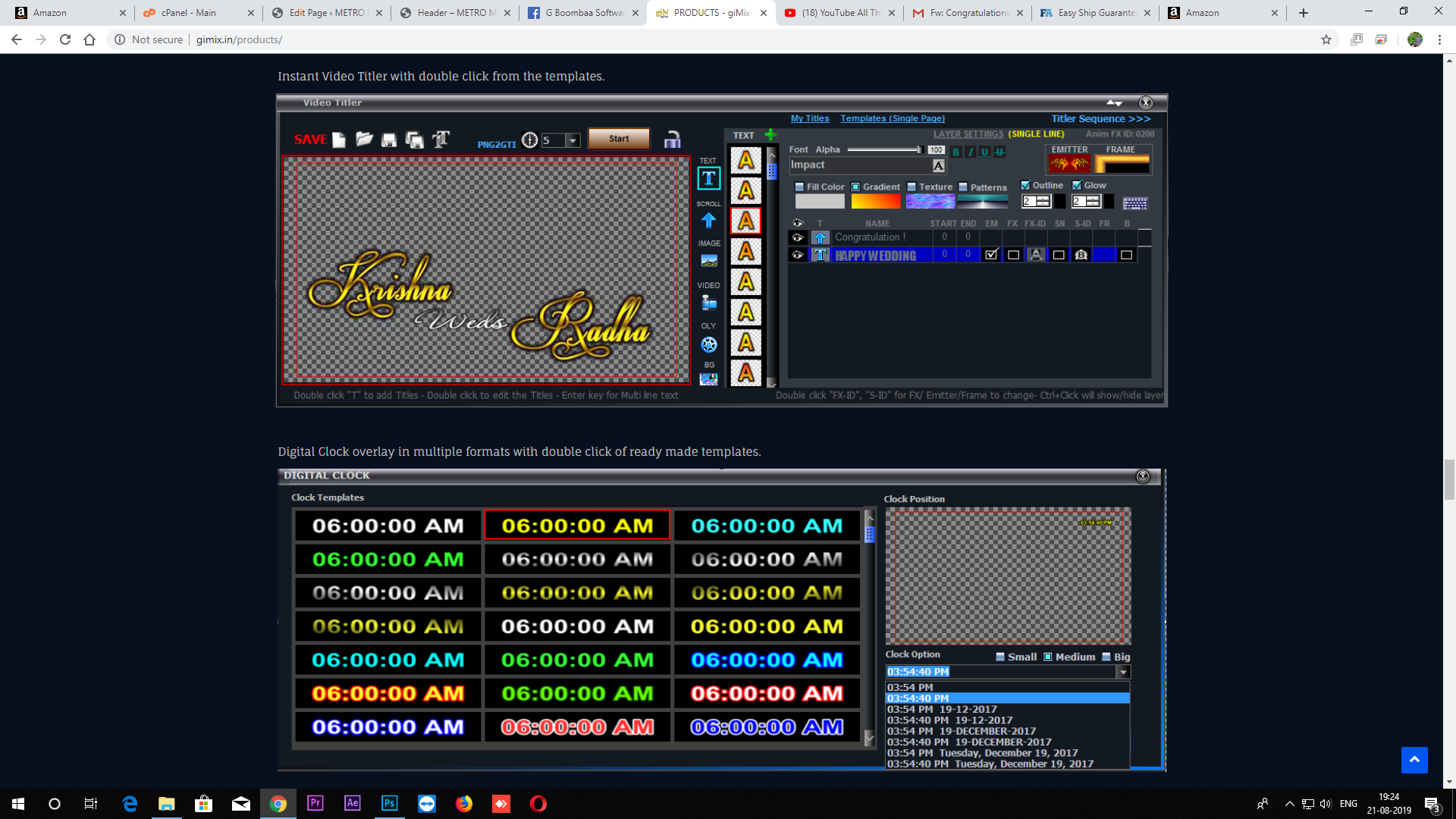Switch to the cPanel - Main tab

(x=189, y=13)
